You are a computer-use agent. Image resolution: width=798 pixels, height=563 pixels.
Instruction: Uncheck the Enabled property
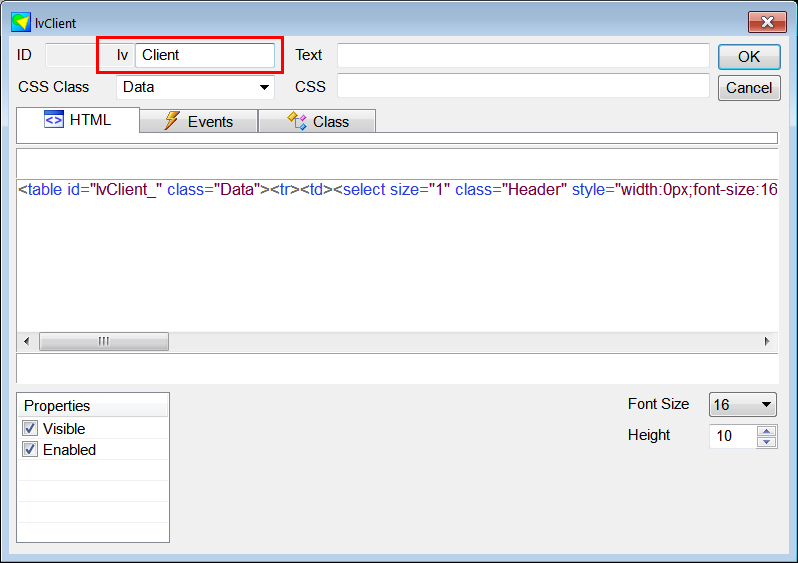tap(30, 449)
